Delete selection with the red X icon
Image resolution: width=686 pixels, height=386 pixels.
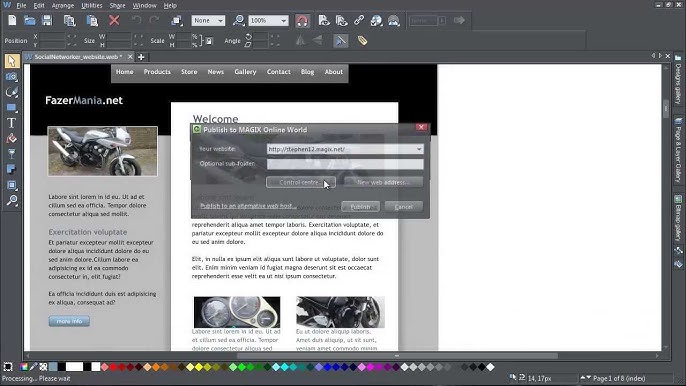(x=114, y=20)
